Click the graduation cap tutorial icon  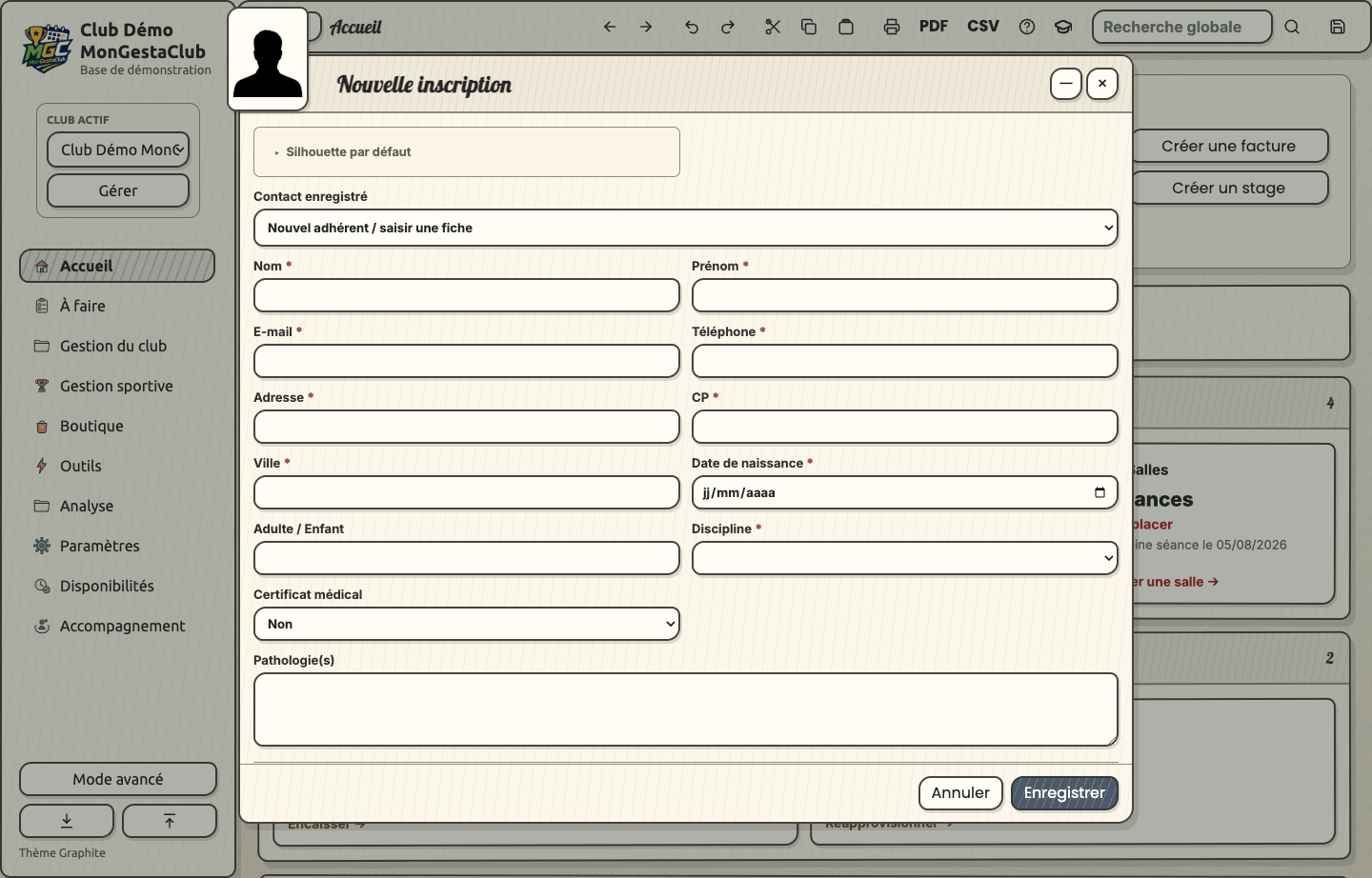tap(1063, 27)
